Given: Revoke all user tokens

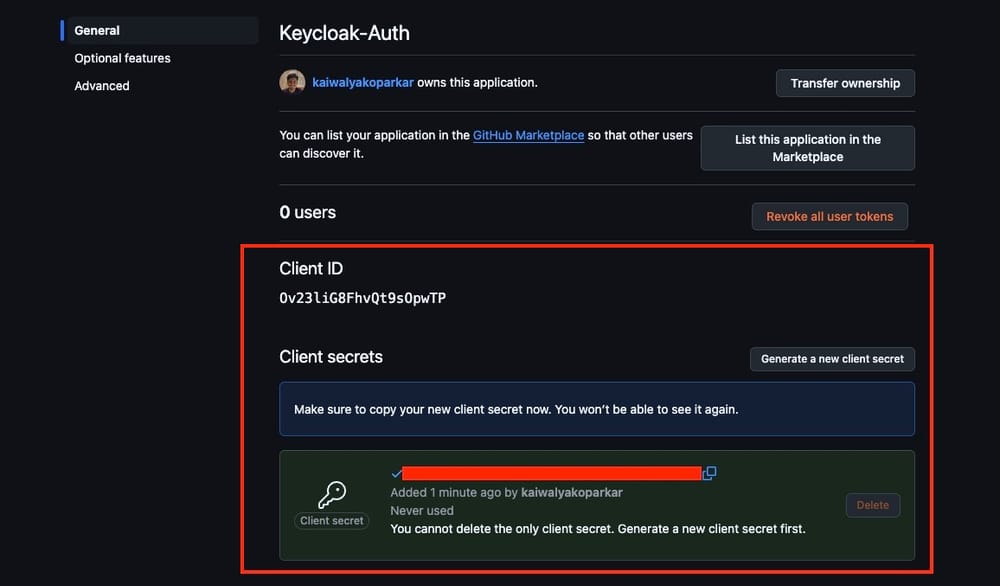Looking at the screenshot, I should [829, 216].
